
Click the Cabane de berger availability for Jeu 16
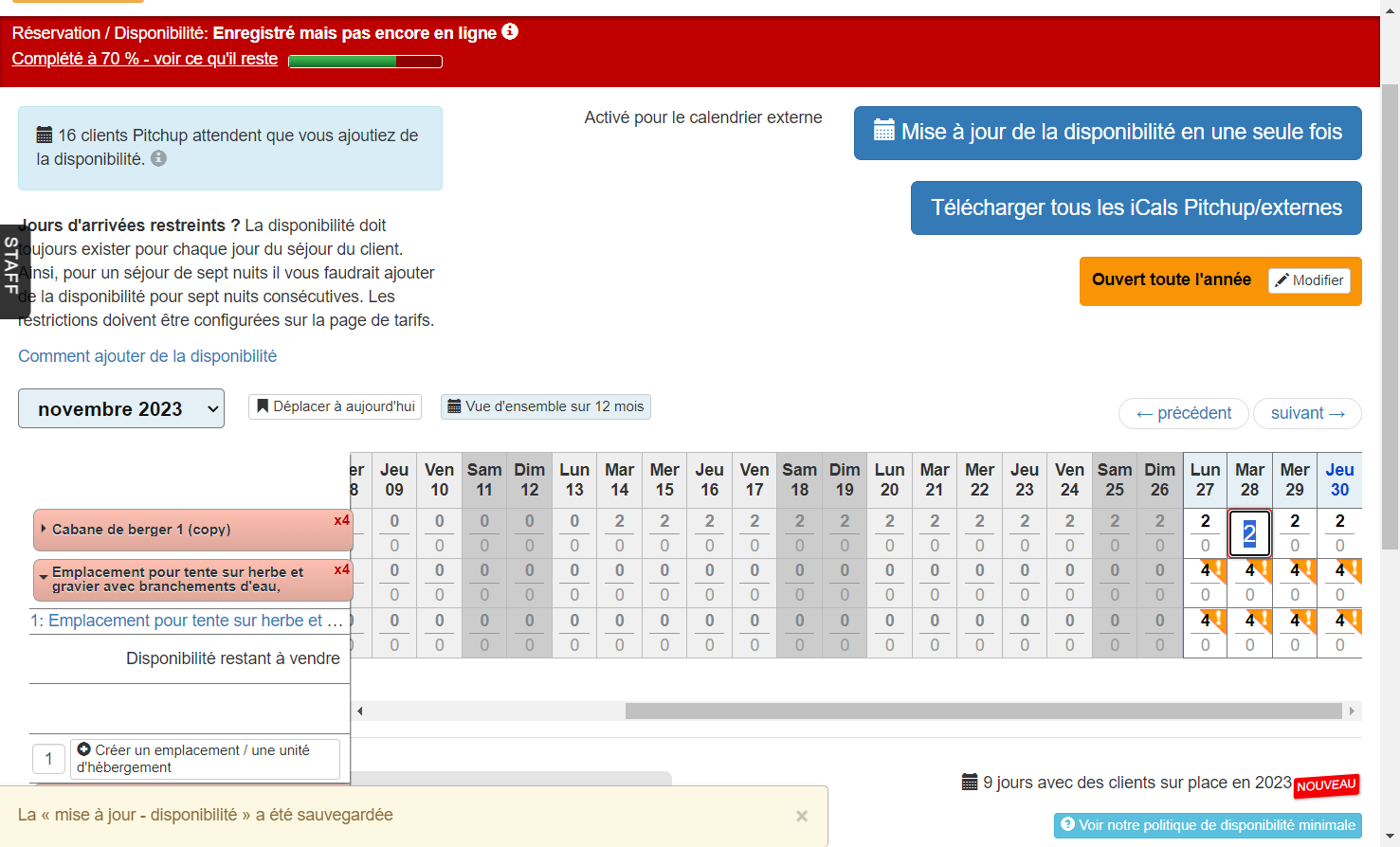(710, 522)
